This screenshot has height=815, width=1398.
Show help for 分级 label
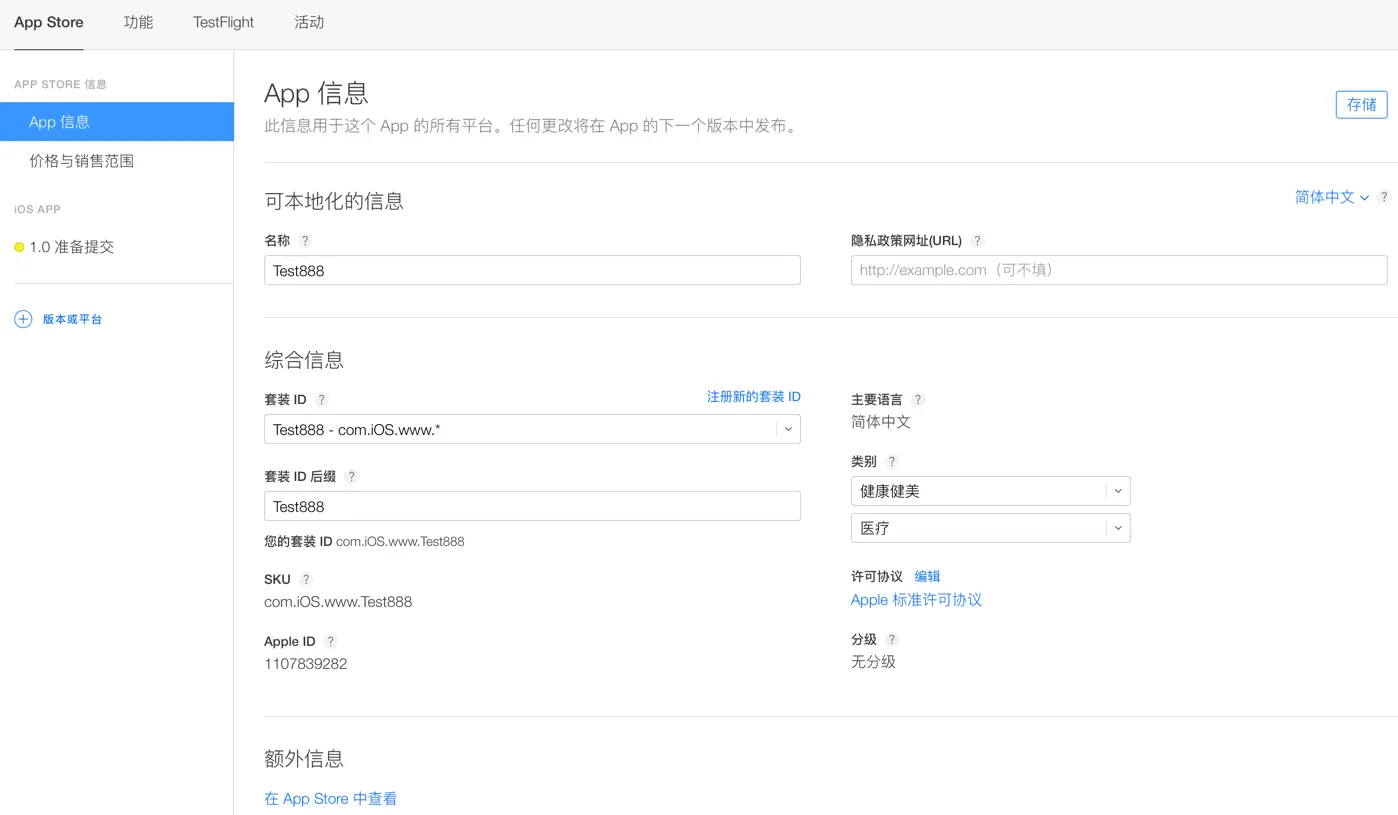click(x=892, y=640)
